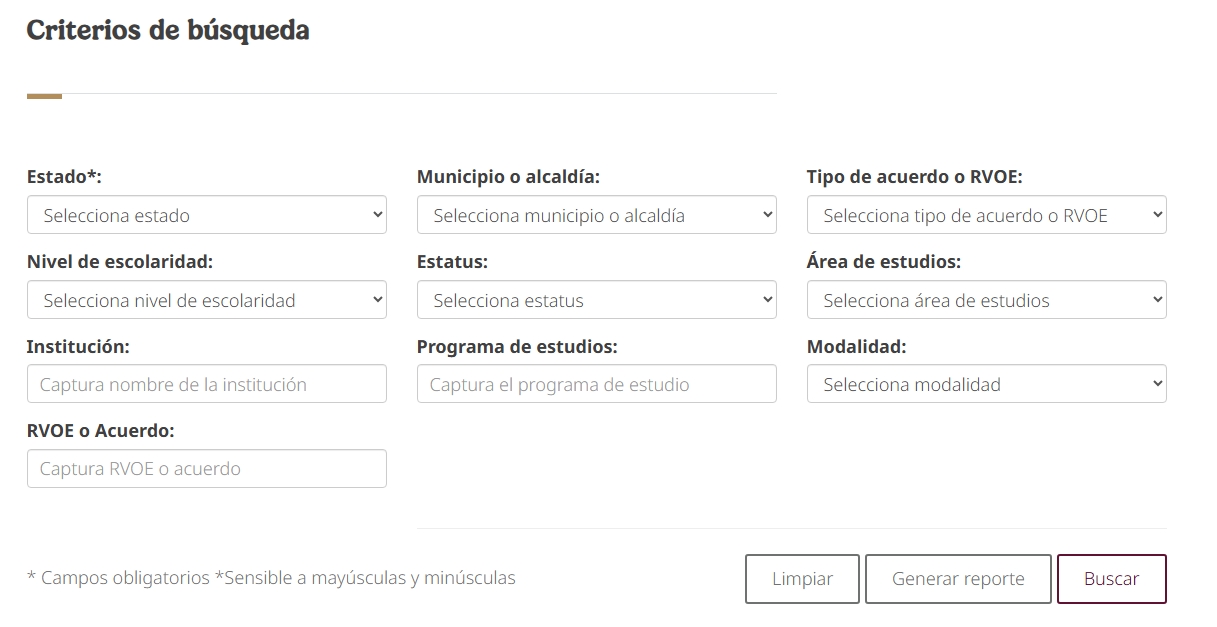
Task: Click Generar reporte
Action: coord(957,578)
